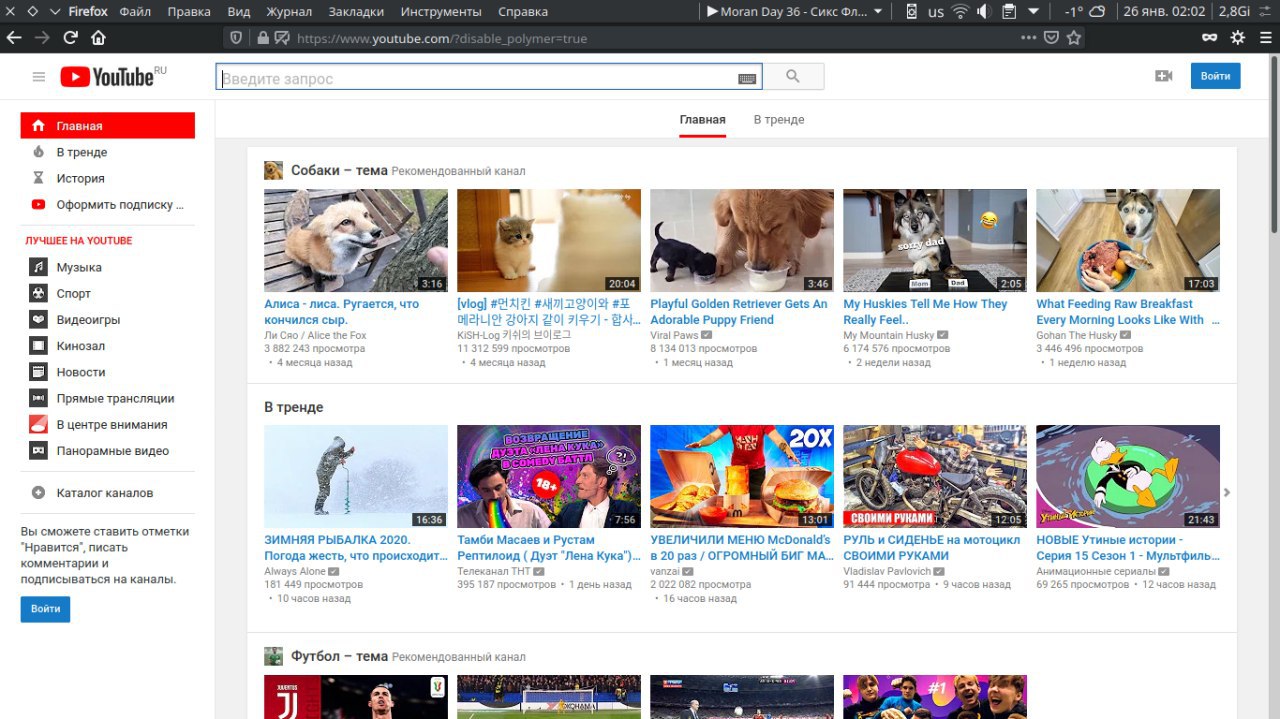This screenshot has height=719, width=1280.
Task: Reload the page with the refresh icon
Action: tap(70, 38)
